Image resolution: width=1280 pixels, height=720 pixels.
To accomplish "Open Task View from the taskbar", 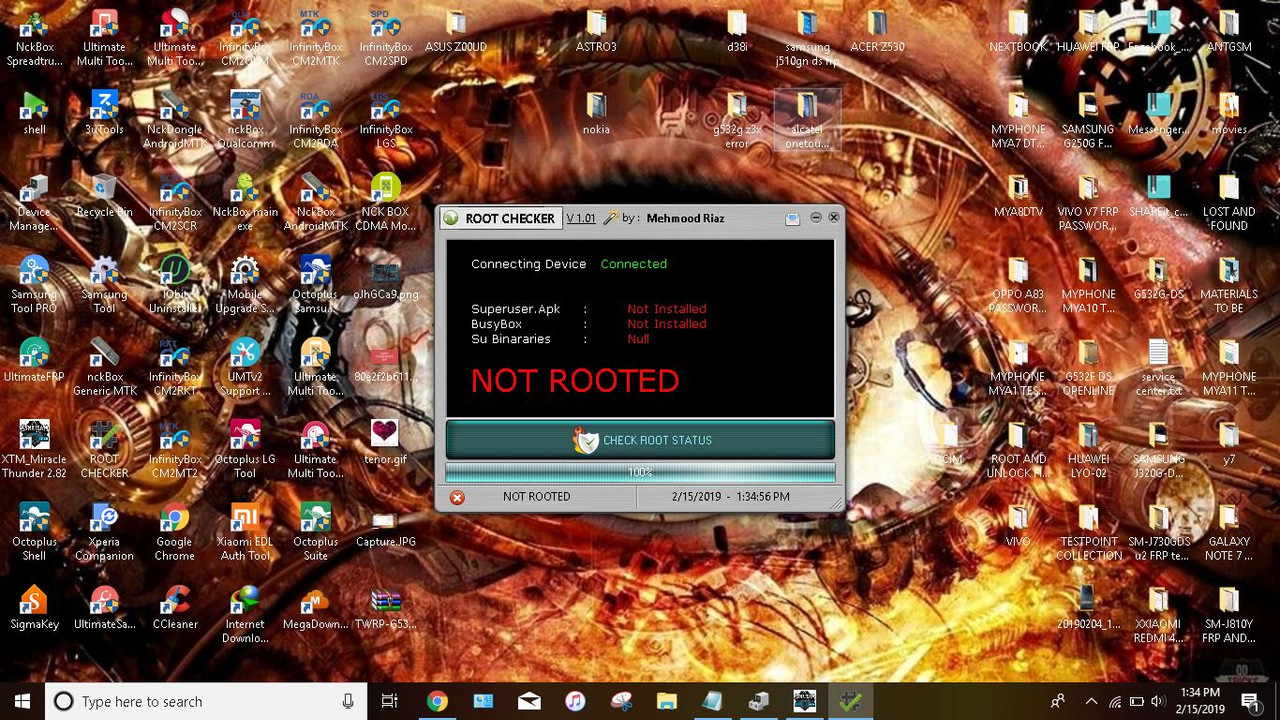I will [389, 702].
